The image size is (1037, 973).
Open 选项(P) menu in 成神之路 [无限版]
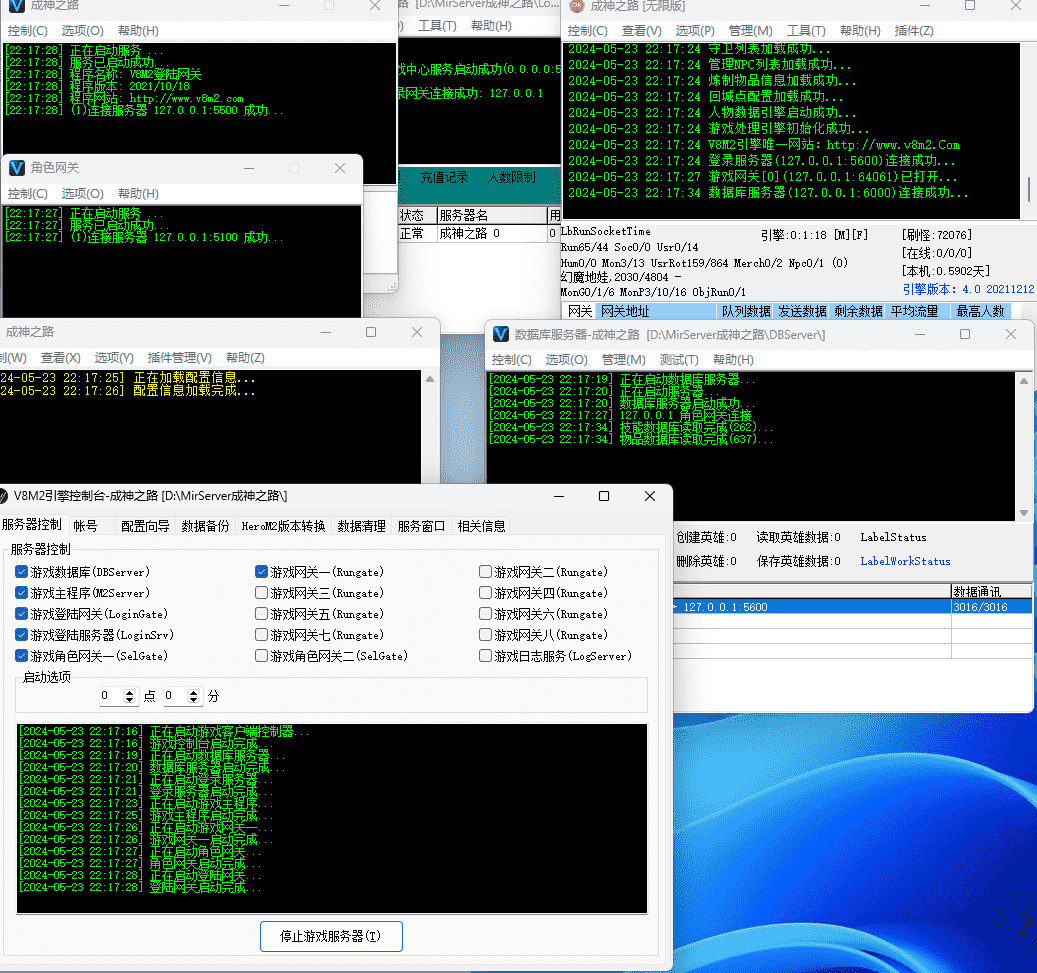coord(695,31)
